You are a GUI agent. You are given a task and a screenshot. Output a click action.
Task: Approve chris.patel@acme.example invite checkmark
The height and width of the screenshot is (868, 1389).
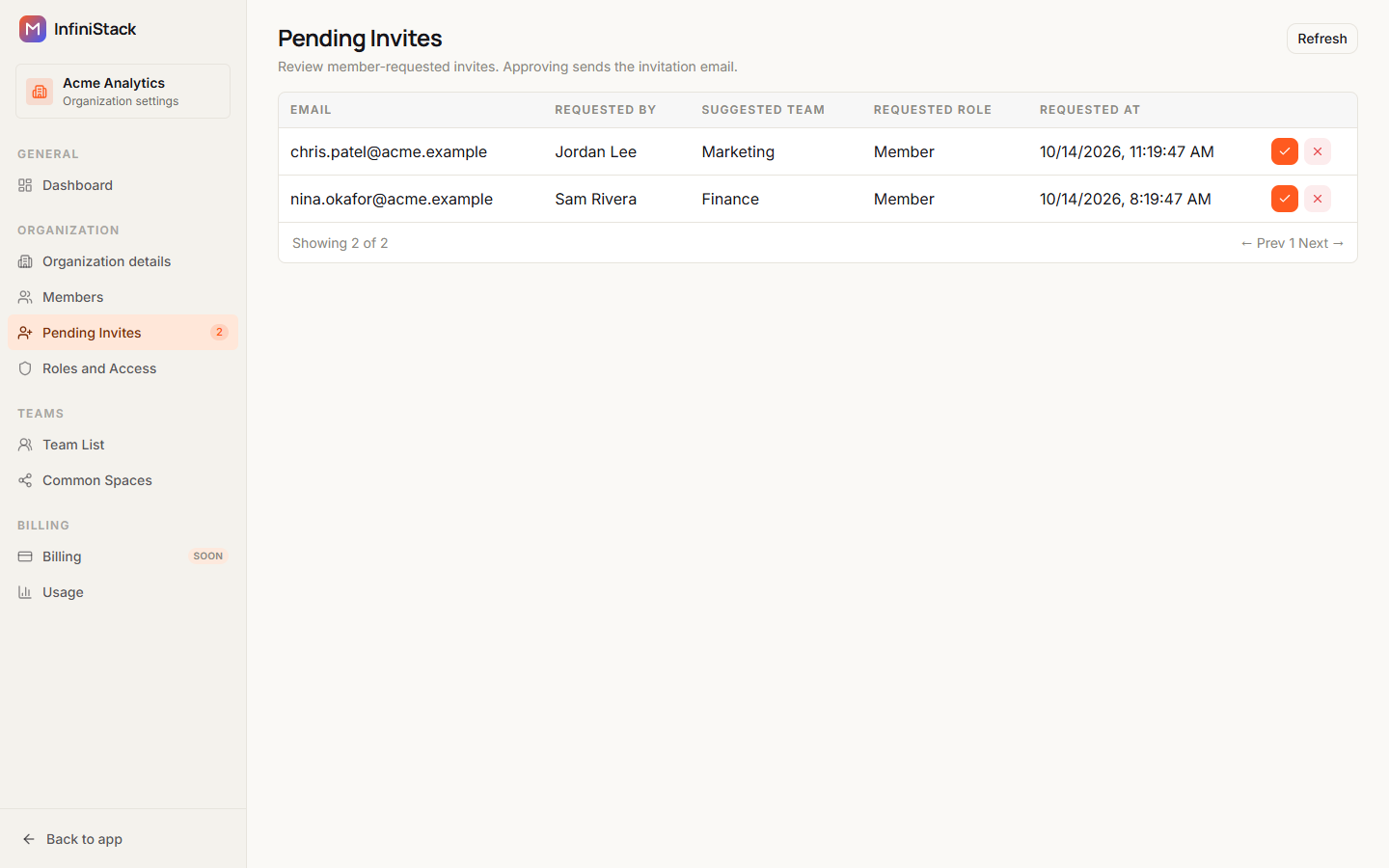click(x=1285, y=151)
